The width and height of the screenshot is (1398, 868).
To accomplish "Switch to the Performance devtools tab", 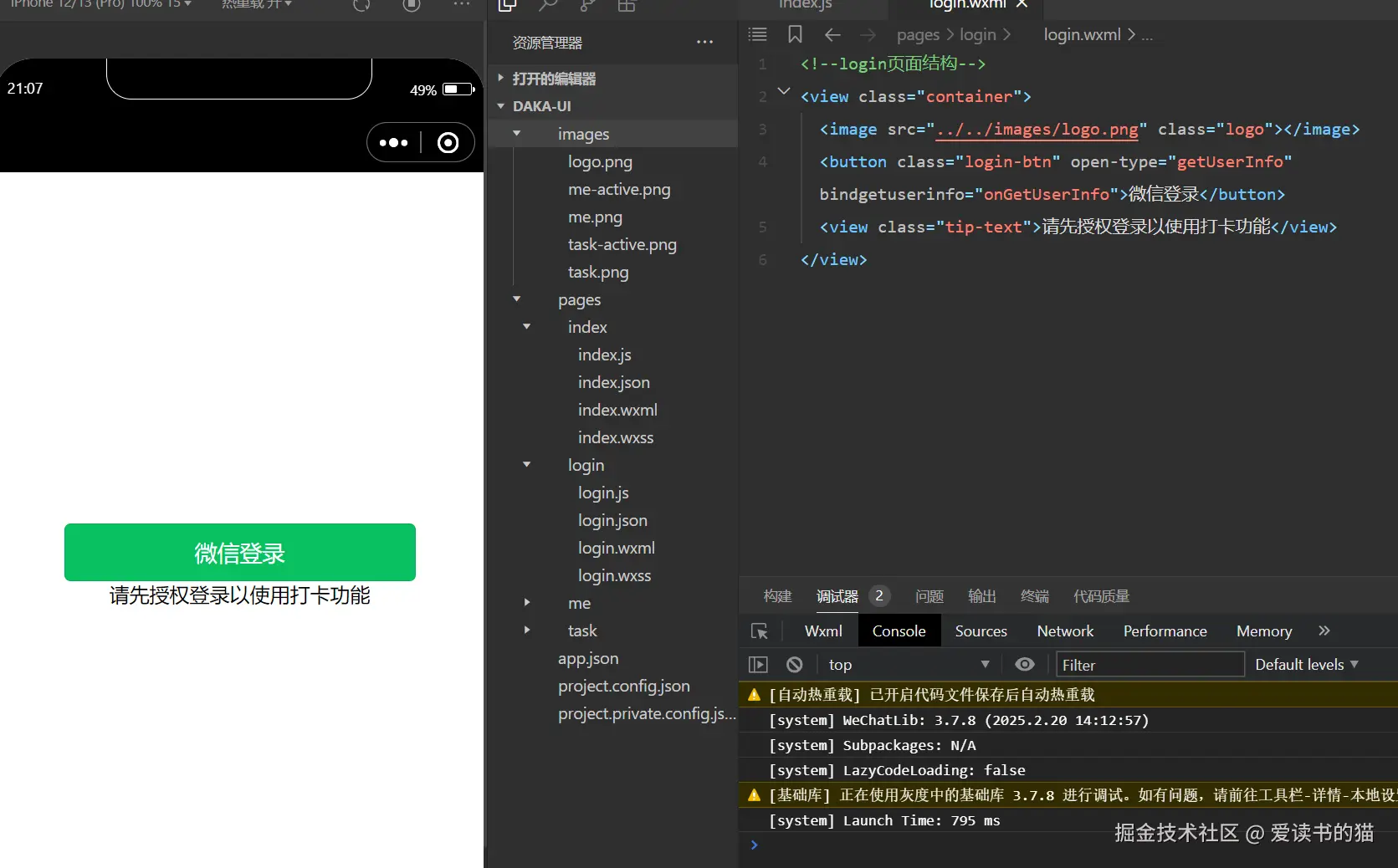I will 1165,631.
